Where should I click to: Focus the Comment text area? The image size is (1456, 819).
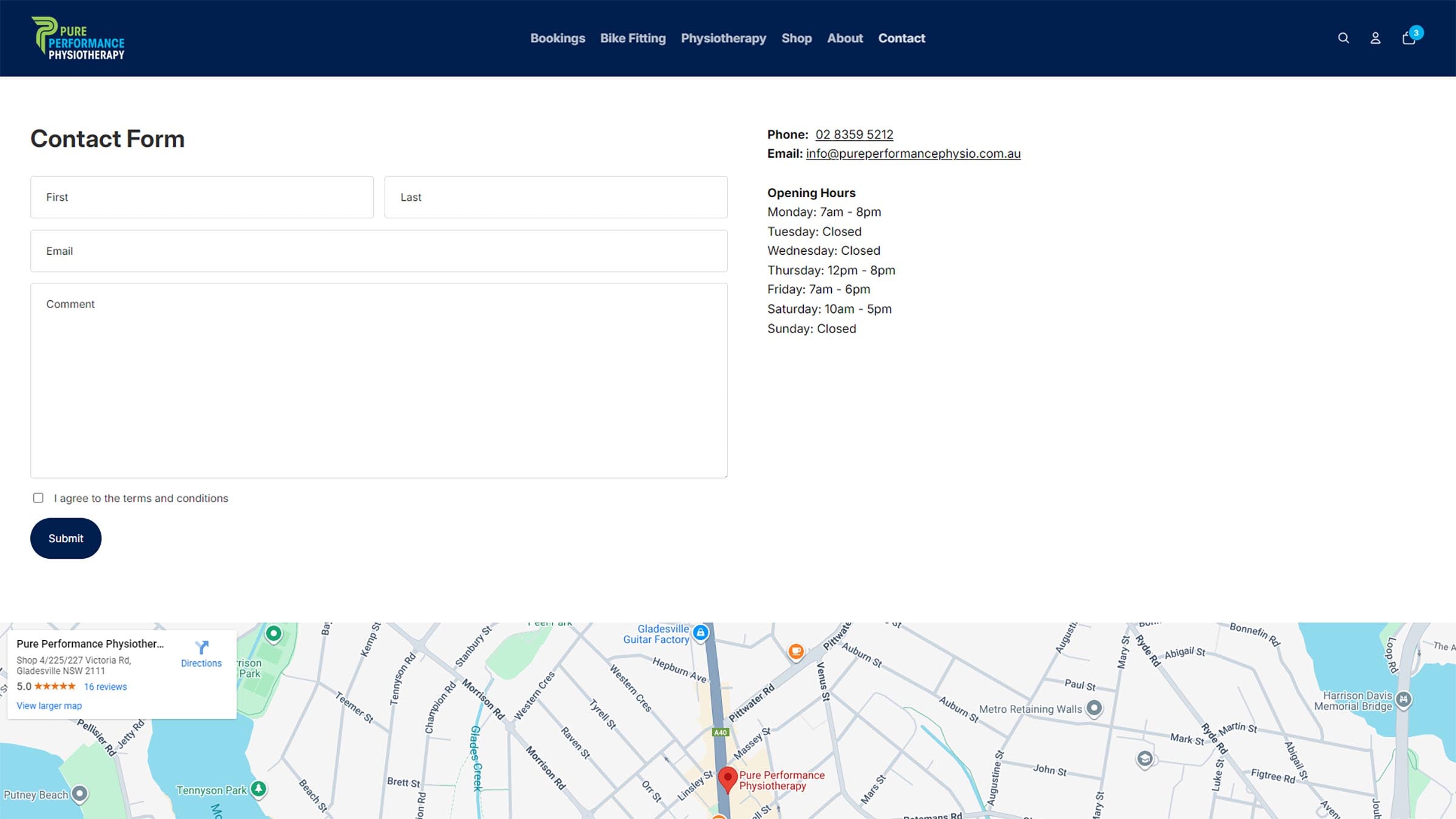coord(379,380)
